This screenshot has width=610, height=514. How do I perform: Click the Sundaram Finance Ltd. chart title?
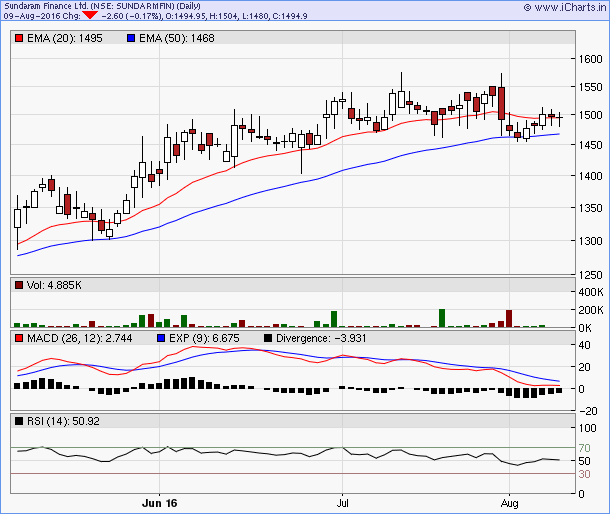point(102,6)
